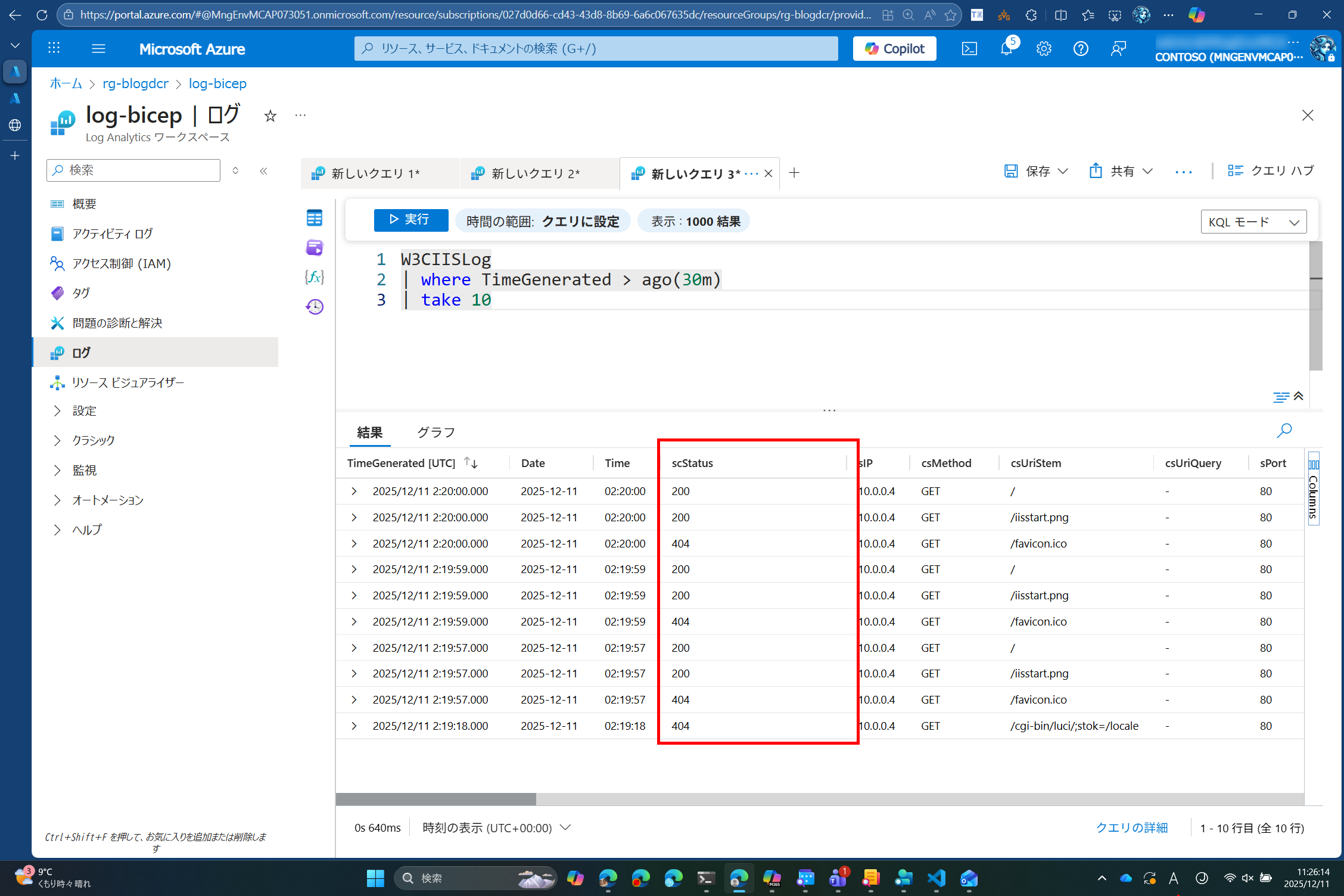Open the Cloud Shell icon
The height and width of the screenshot is (896, 1344).
click(969, 49)
